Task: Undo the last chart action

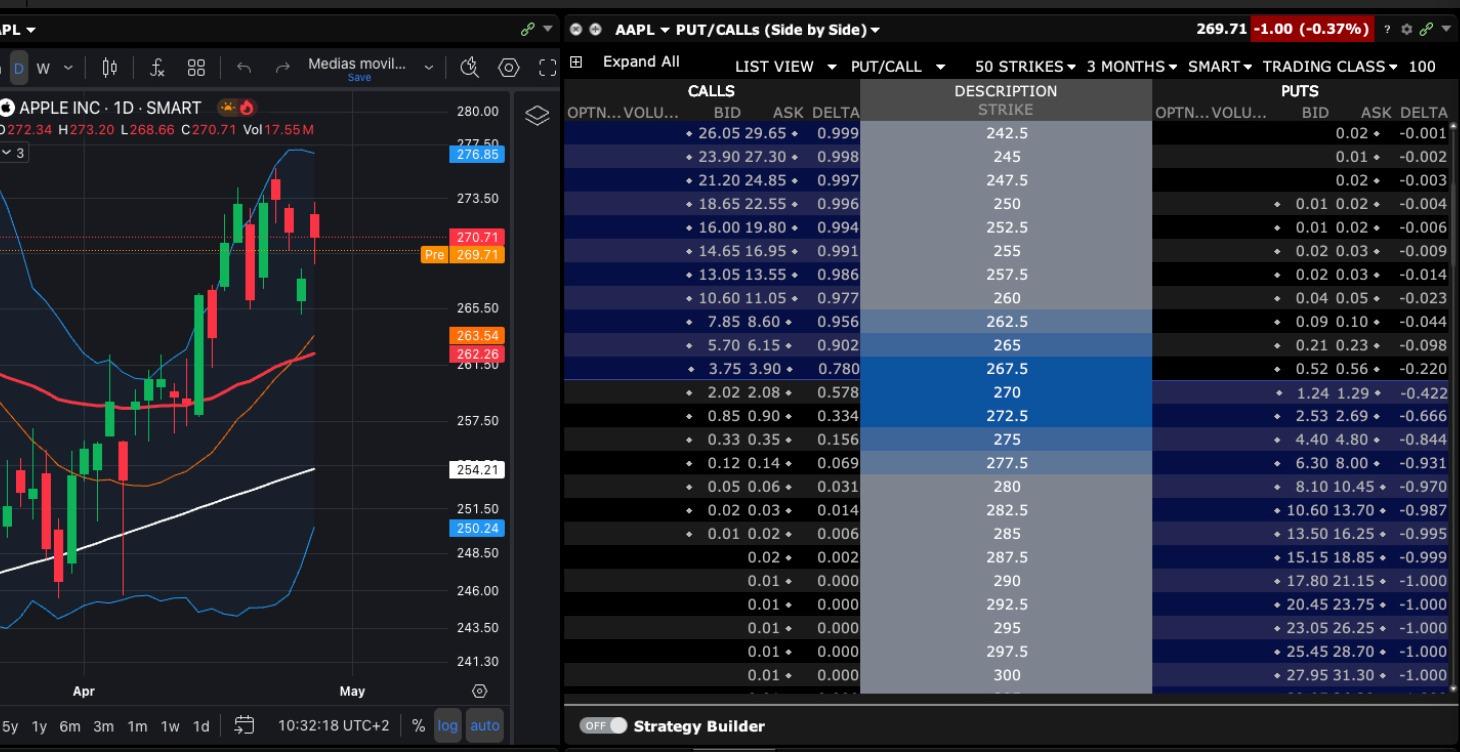Action: [244, 68]
